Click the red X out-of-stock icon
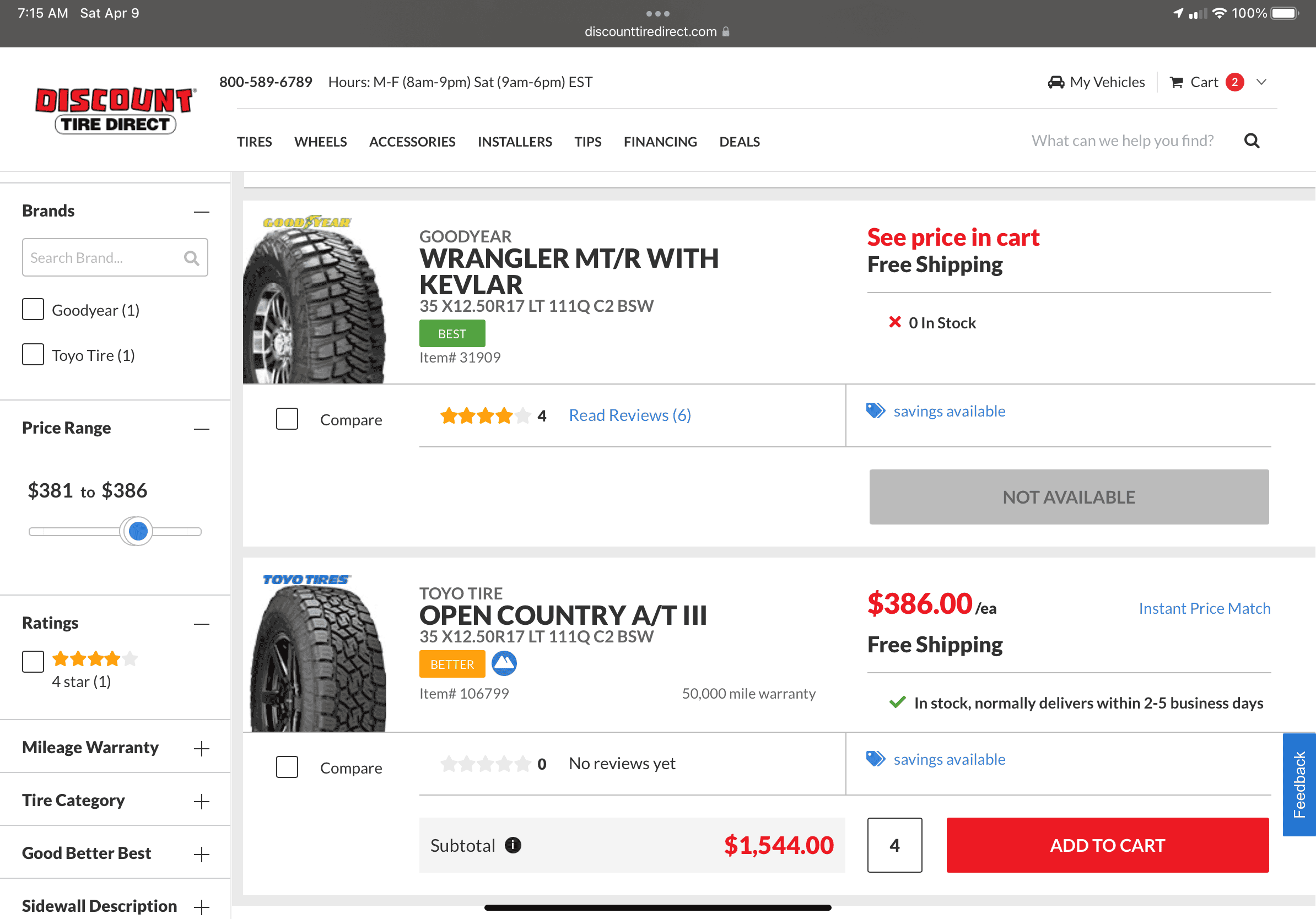 tap(895, 322)
